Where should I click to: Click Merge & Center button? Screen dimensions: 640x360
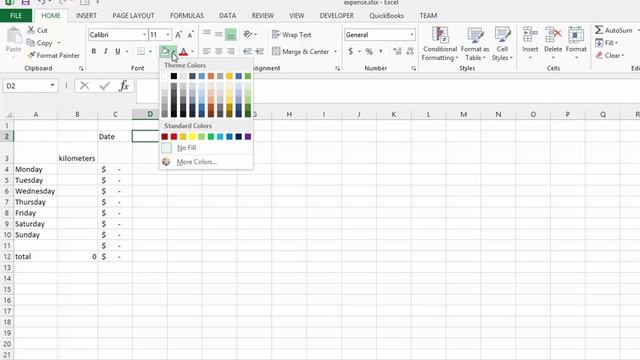(x=300, y=52)
